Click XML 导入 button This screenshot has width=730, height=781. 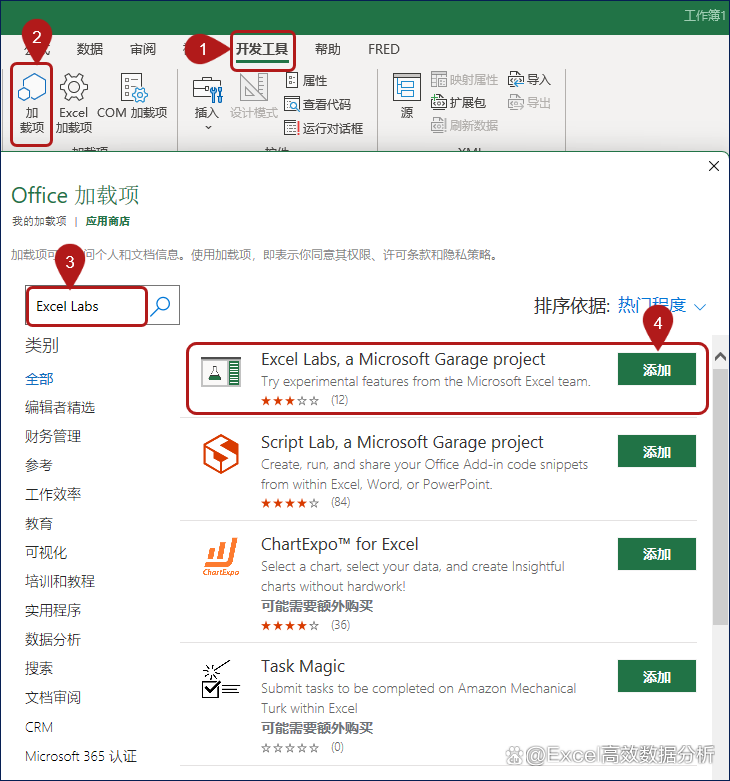tap(529, 80)
